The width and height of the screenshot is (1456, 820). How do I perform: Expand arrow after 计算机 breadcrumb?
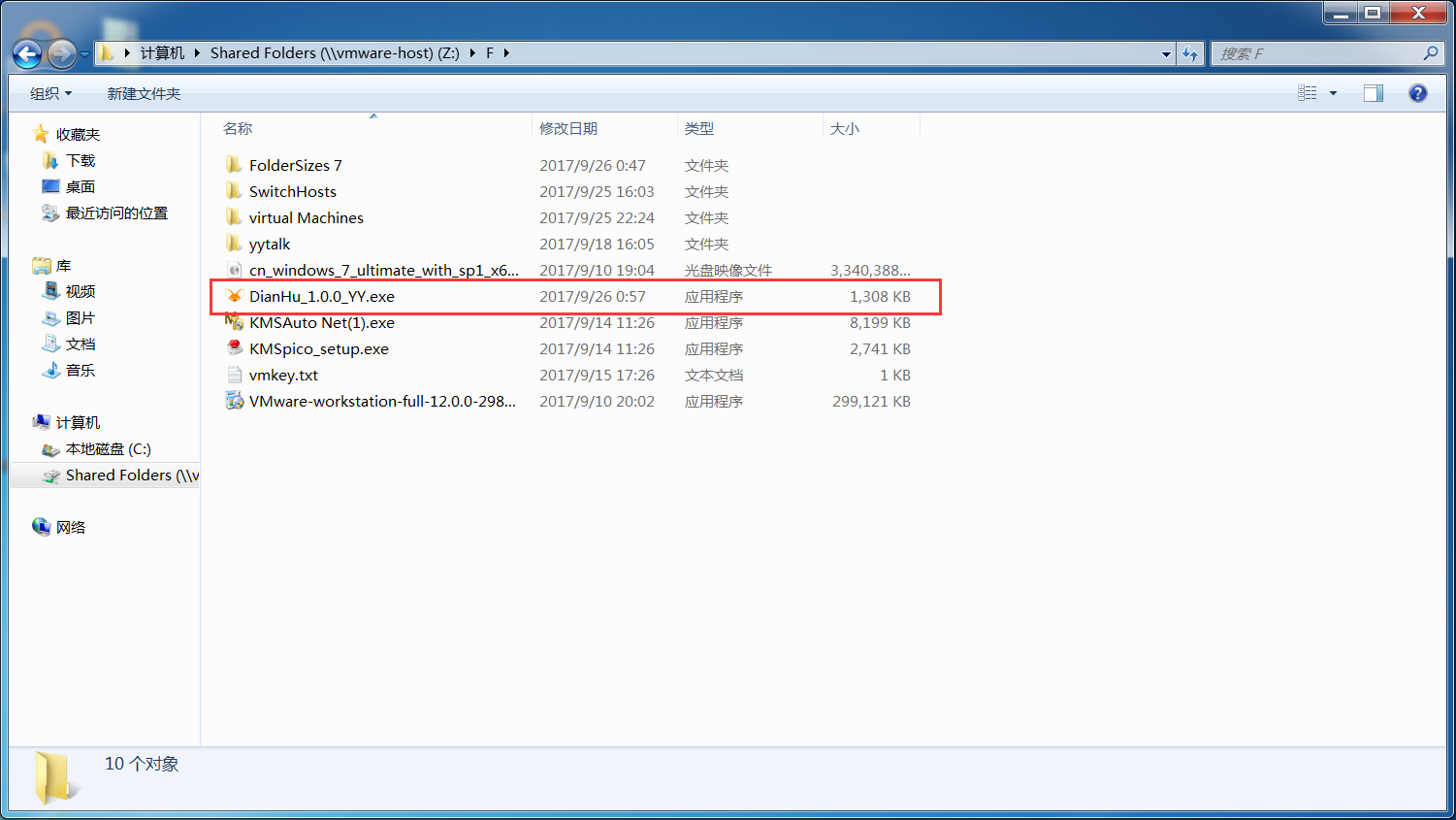(x=197, y=53)
